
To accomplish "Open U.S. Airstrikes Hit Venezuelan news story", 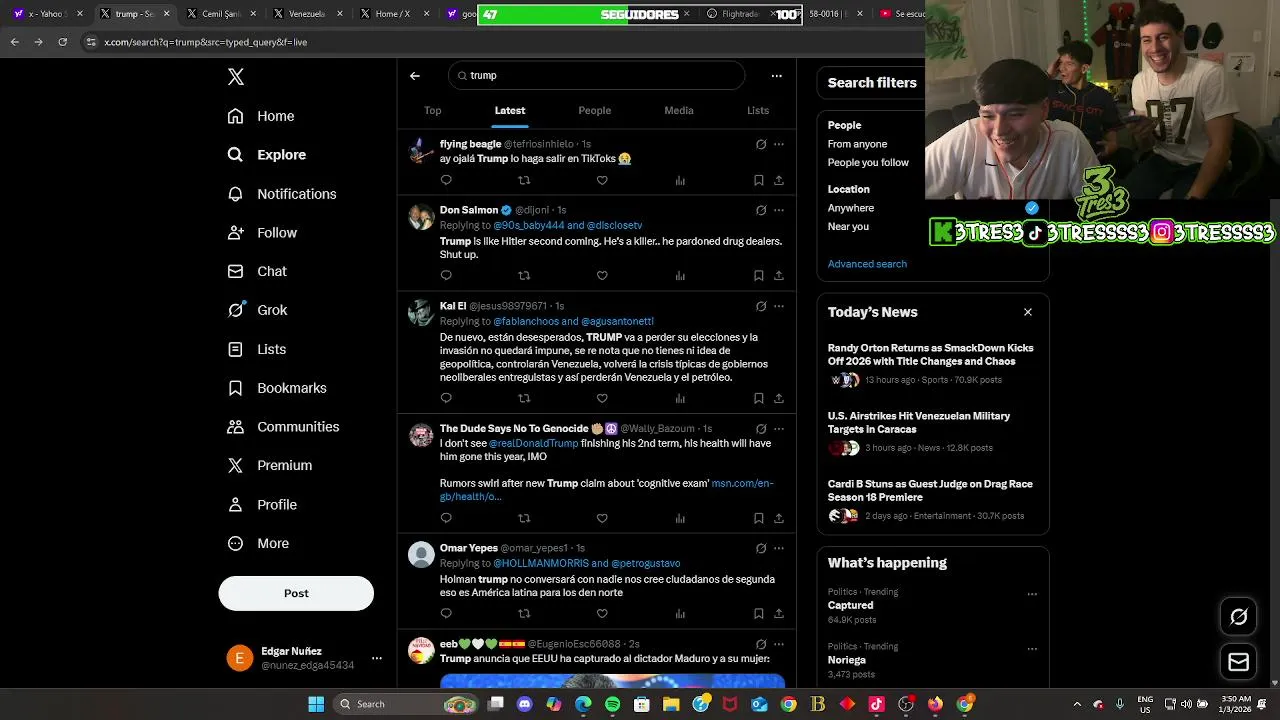I will [x=919, y=423].
